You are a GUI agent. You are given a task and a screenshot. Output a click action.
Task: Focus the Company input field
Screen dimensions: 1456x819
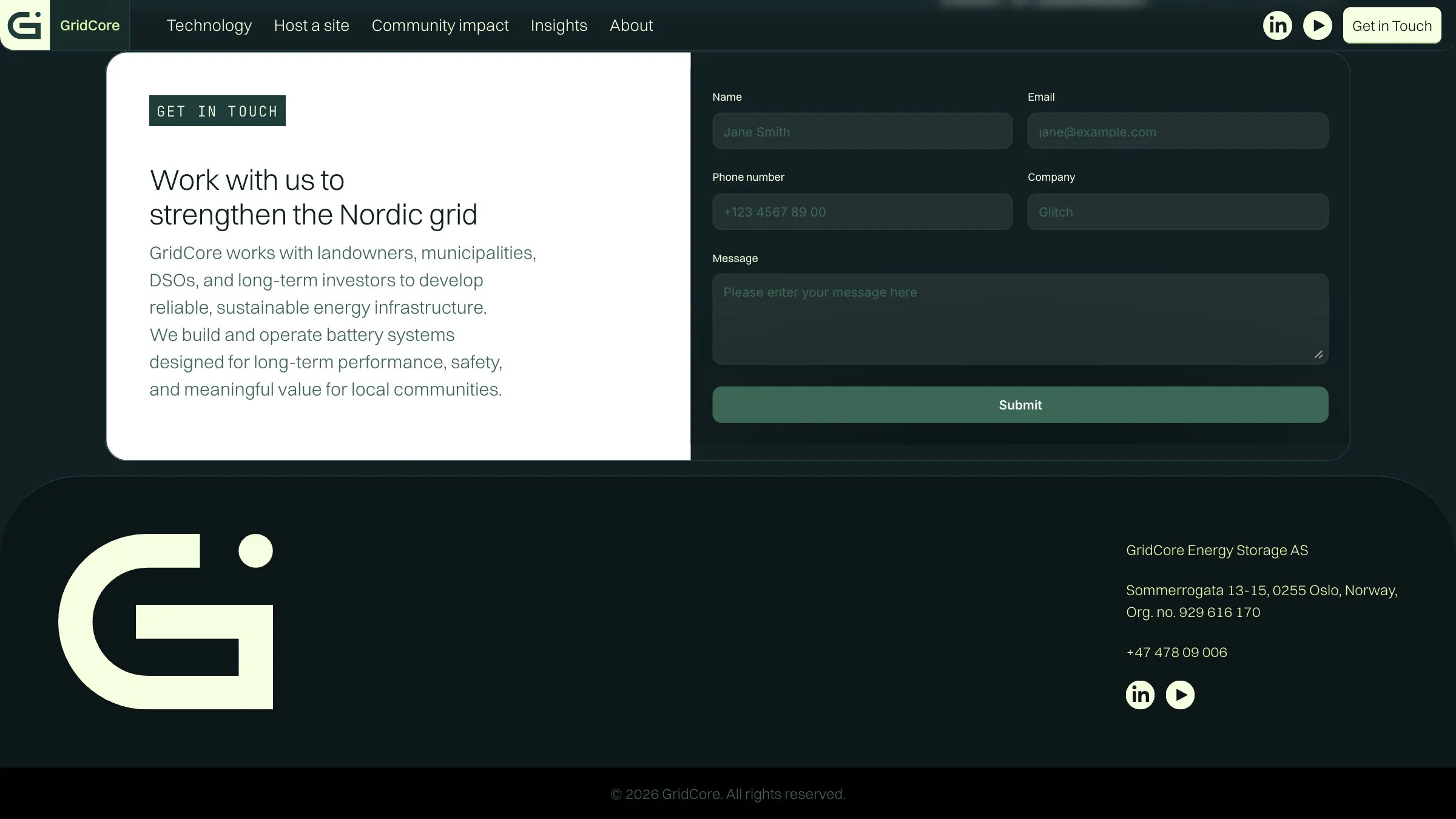(x=1178, y=212)
